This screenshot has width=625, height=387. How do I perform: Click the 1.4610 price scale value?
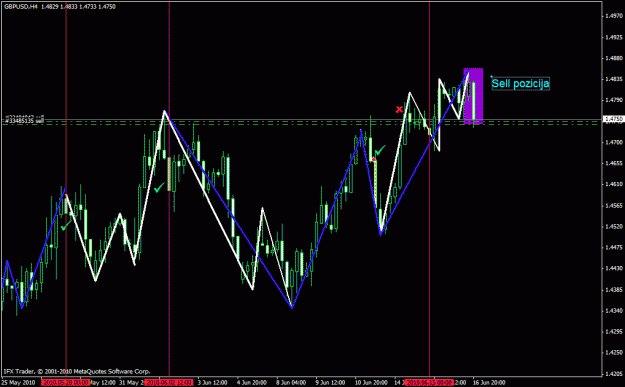click(614, 185)
